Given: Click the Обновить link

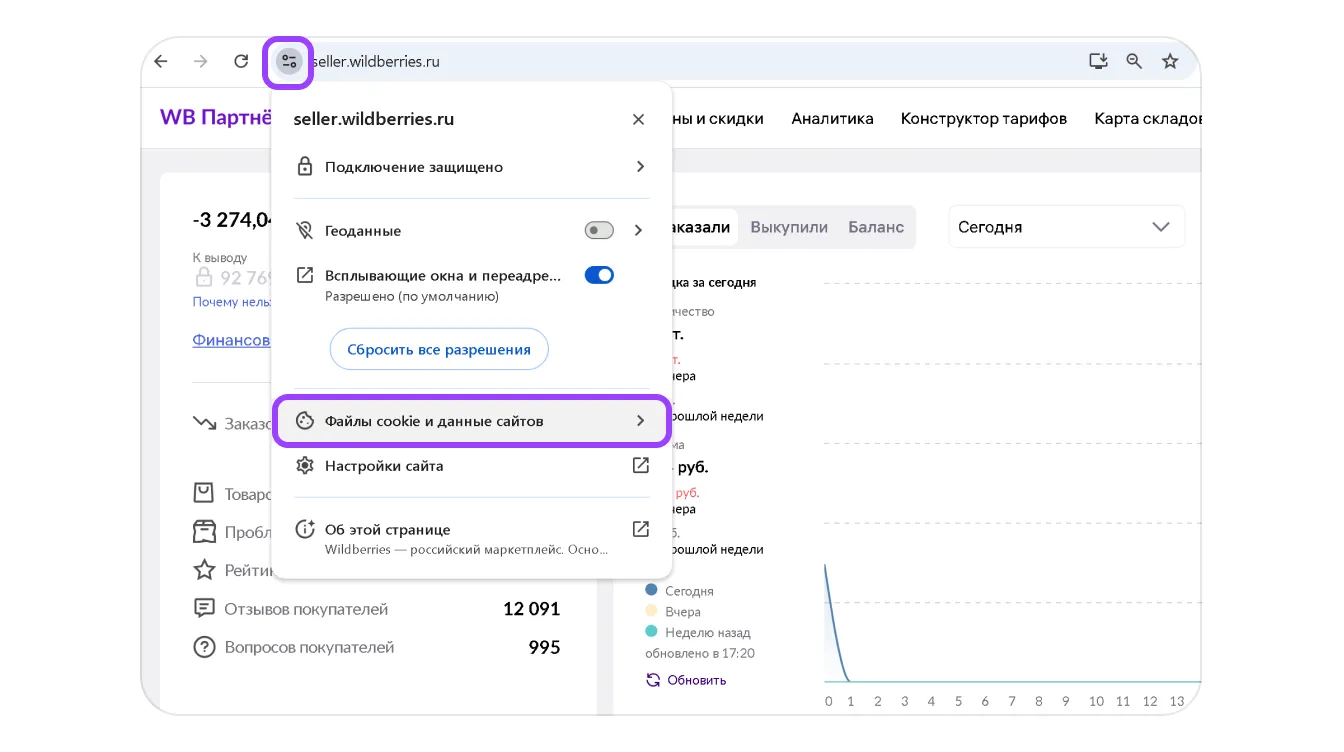Looking at the screenshot, I should (x=696, y=680).
